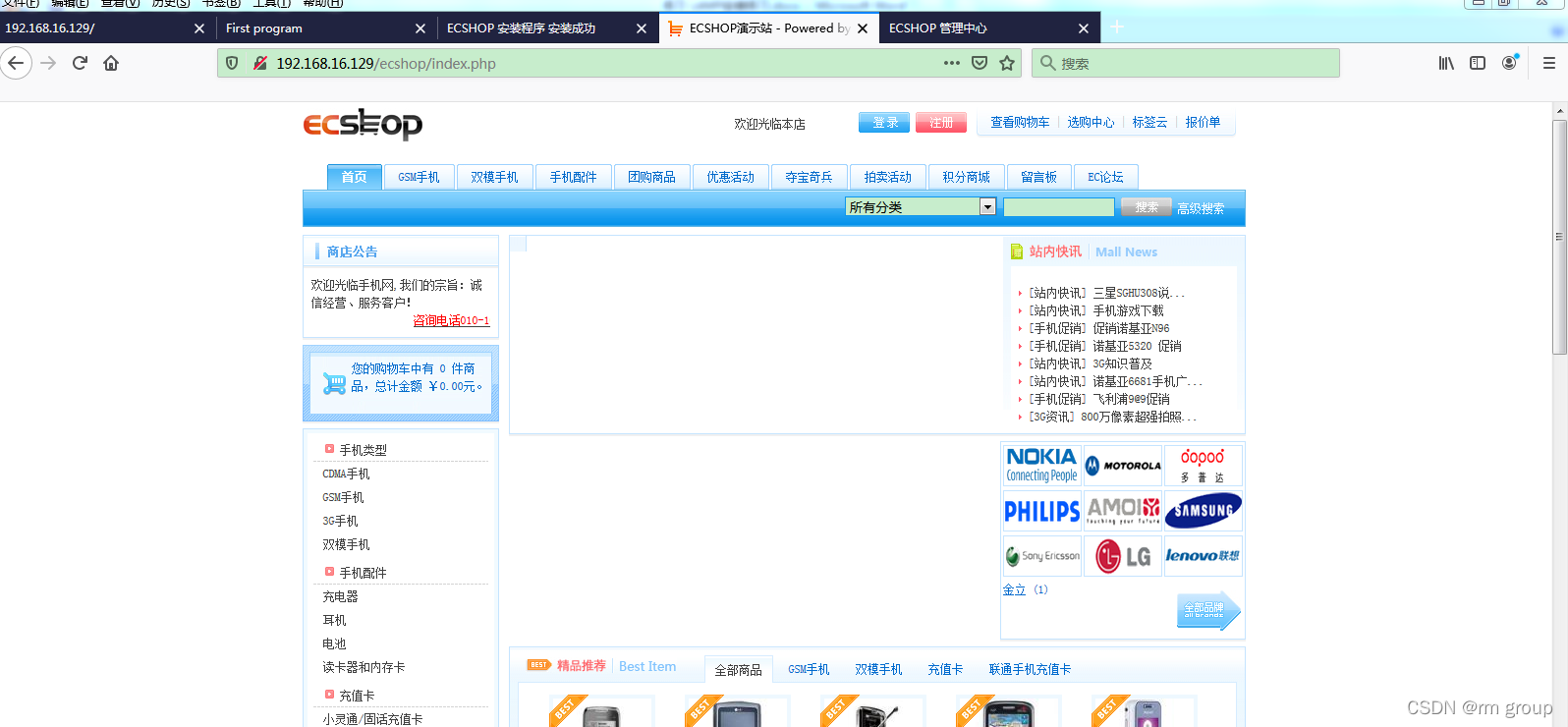Click the Motorola brand logo
This screenshot has width=1568, height=727.
click(1123, 466)
